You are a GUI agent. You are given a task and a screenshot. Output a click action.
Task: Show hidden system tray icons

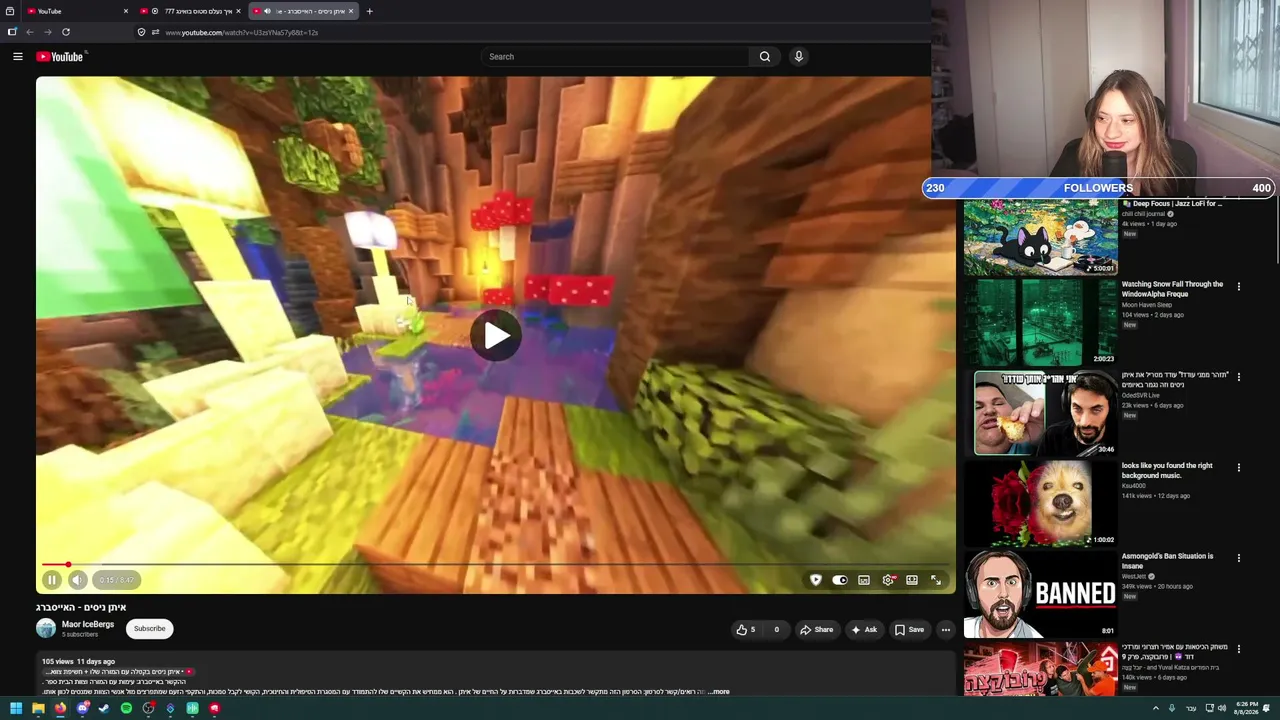pos(1156,709)
